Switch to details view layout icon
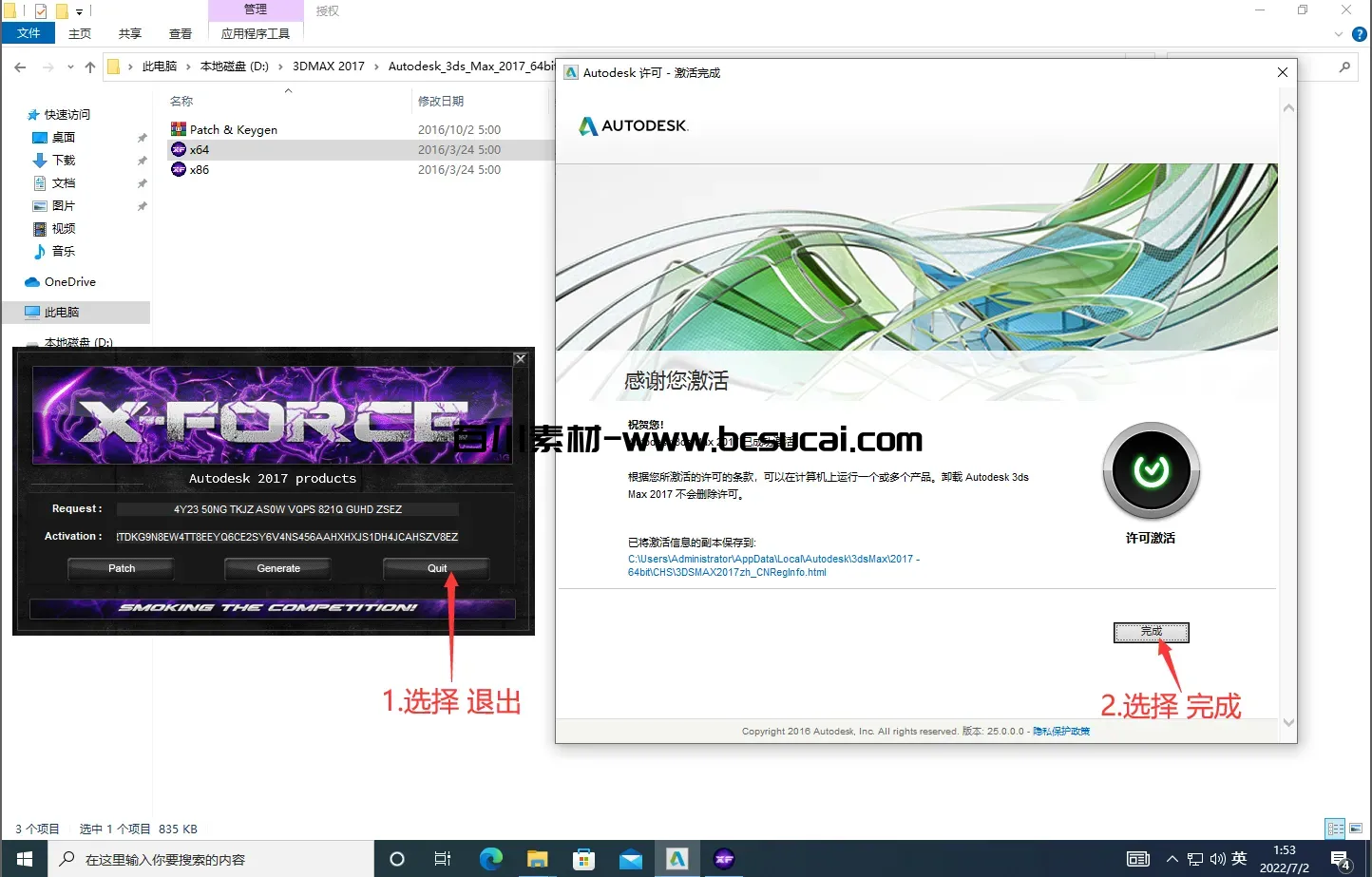 point(1335,829)
